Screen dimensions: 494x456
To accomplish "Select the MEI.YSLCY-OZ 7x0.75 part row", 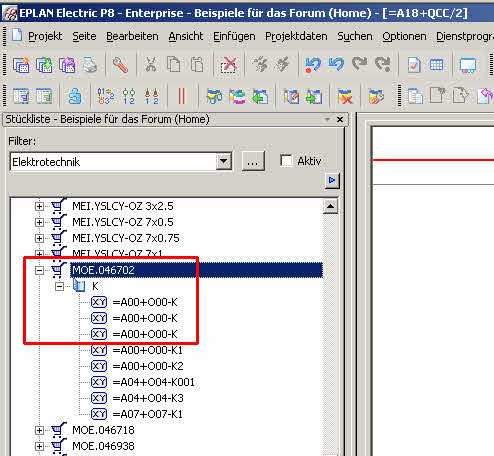I will point(126,238).
